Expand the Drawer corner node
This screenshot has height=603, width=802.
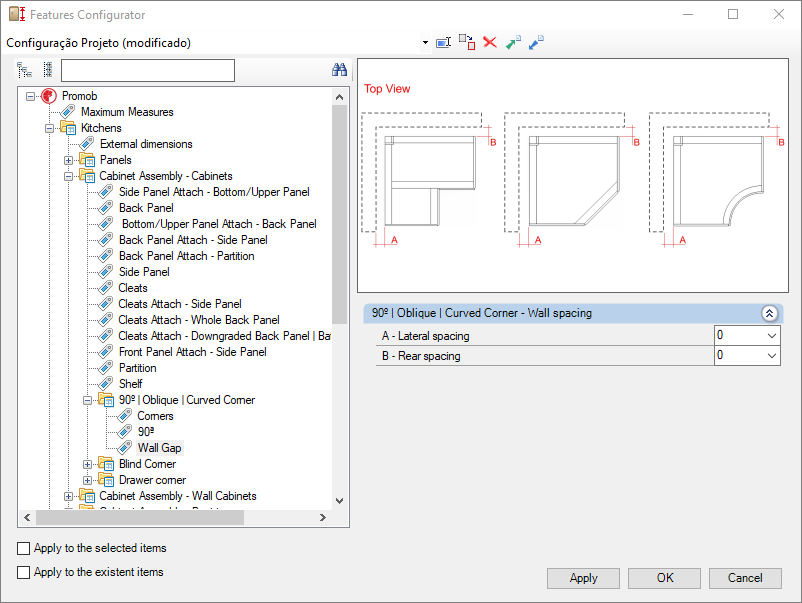(87, 480)
